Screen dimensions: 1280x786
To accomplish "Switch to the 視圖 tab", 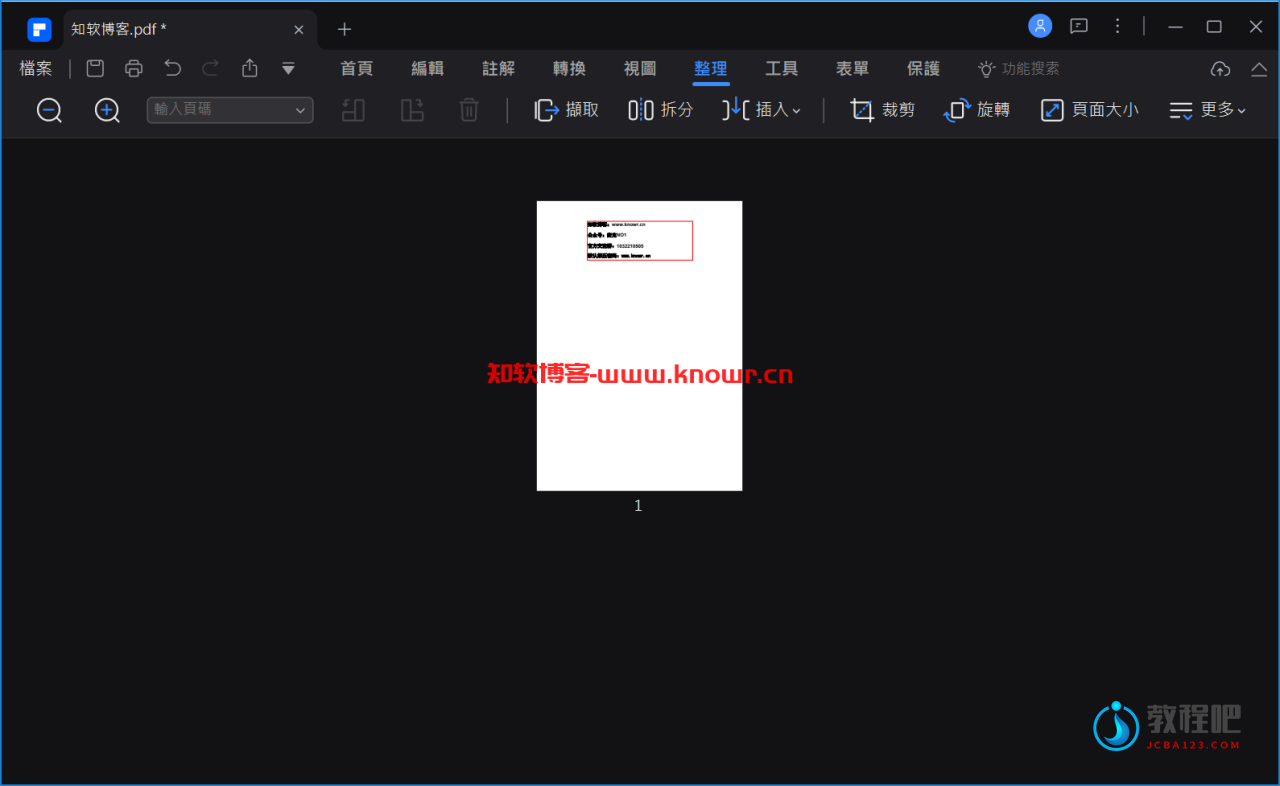I will (x=640, y=68).
